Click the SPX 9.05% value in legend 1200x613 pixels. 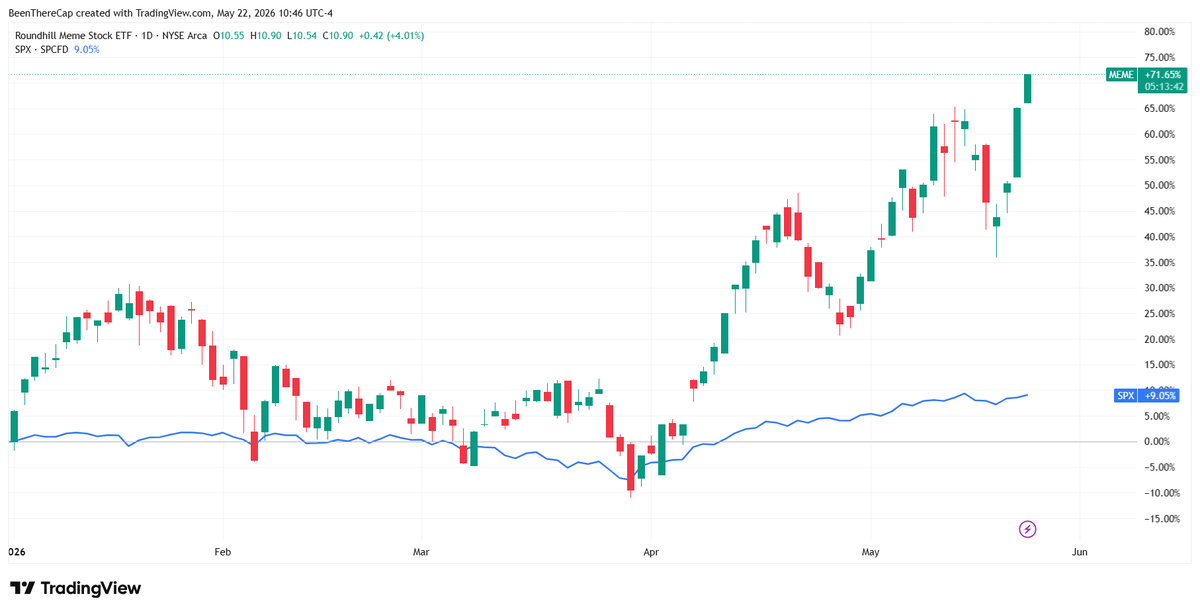[x=87, y=49]
